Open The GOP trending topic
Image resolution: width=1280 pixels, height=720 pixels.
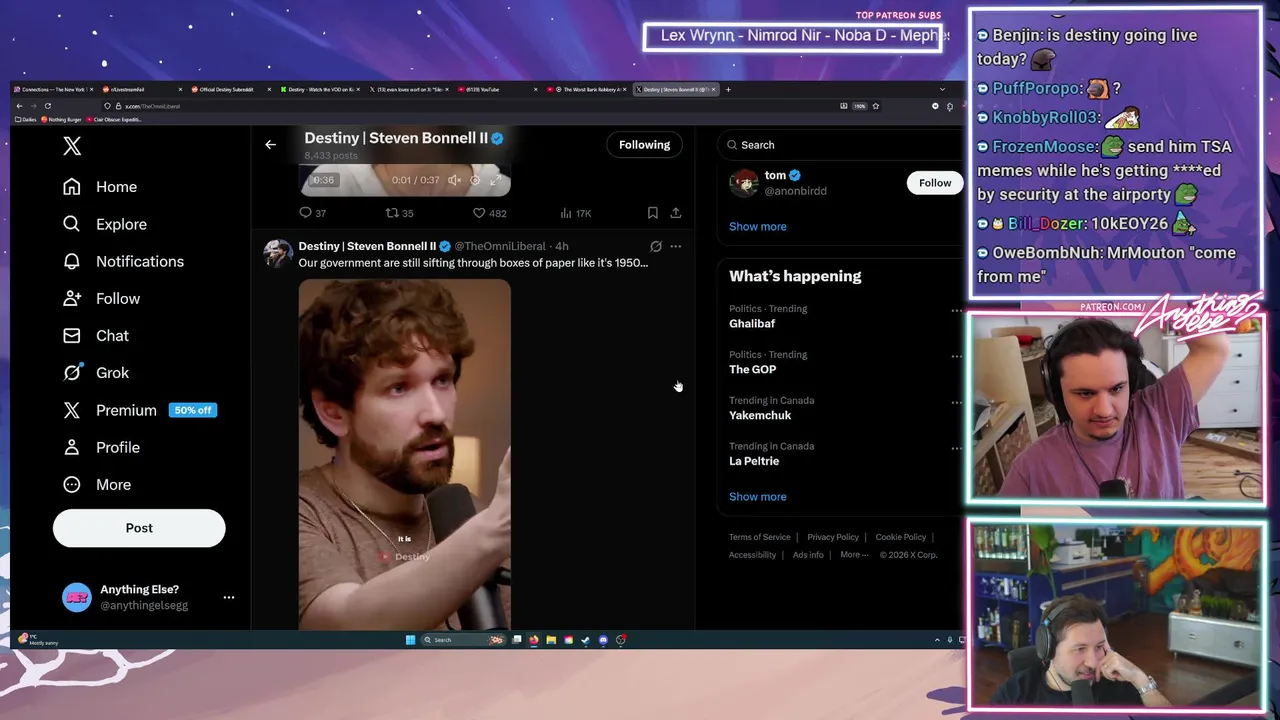752,370
